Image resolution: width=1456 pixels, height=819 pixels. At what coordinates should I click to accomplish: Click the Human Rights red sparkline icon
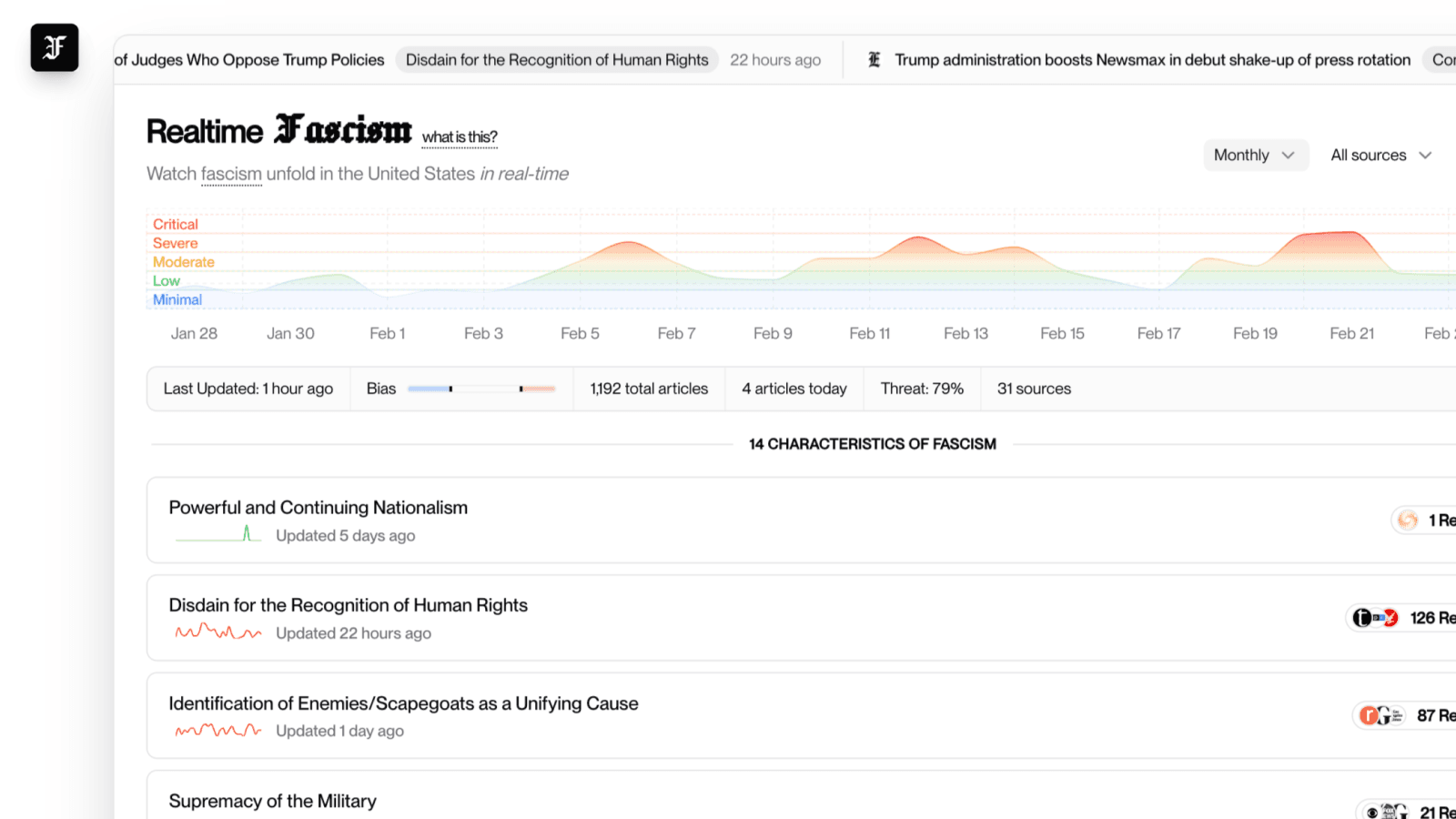pyautogui.click(x=218, y=632)
